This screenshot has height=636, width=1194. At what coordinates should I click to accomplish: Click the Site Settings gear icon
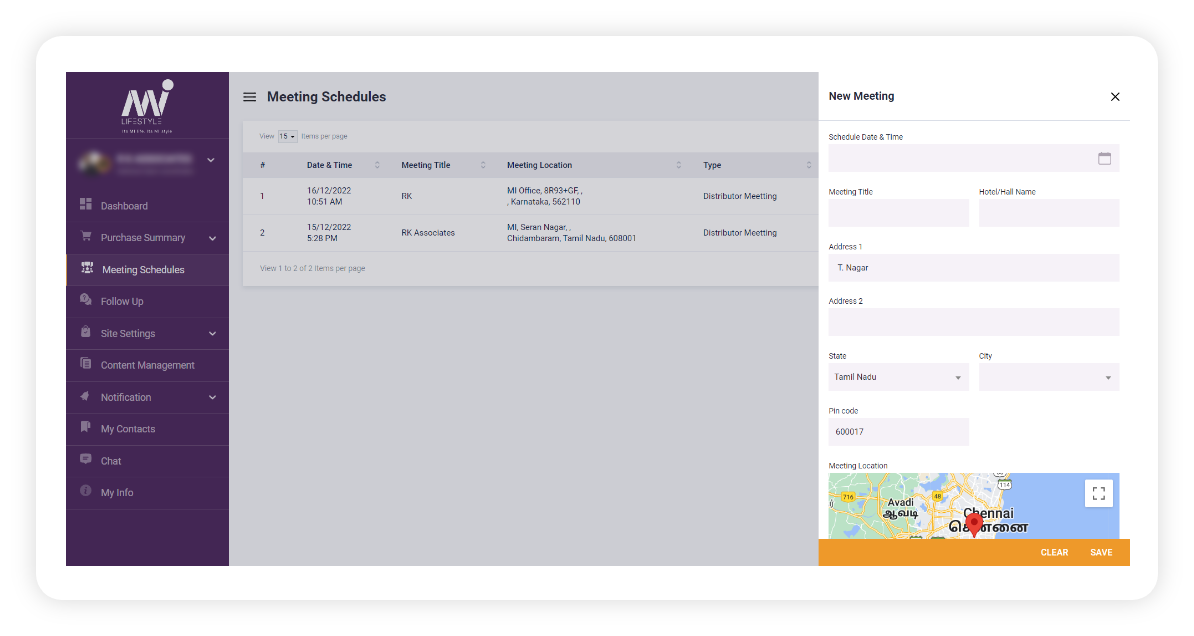tap(85, 333)
